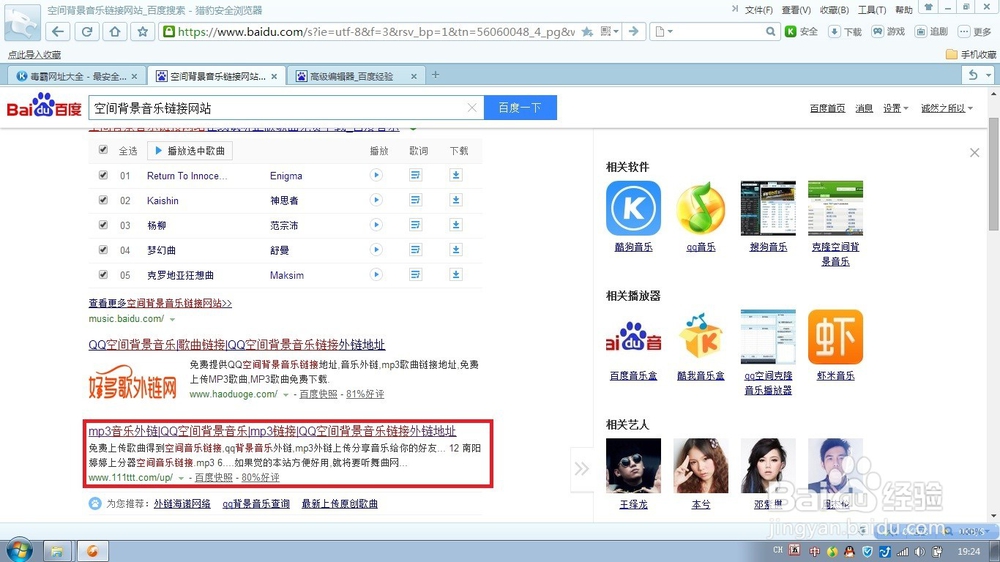Show lyrics for 梦幻曲
The height and width of the screenshot is (562, 1000).
pos(415,249)
